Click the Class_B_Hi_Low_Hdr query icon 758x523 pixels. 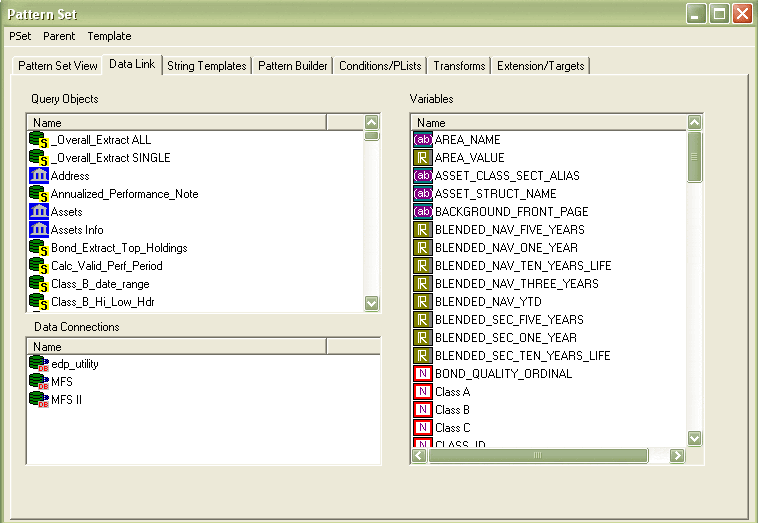tap(39, 302)
